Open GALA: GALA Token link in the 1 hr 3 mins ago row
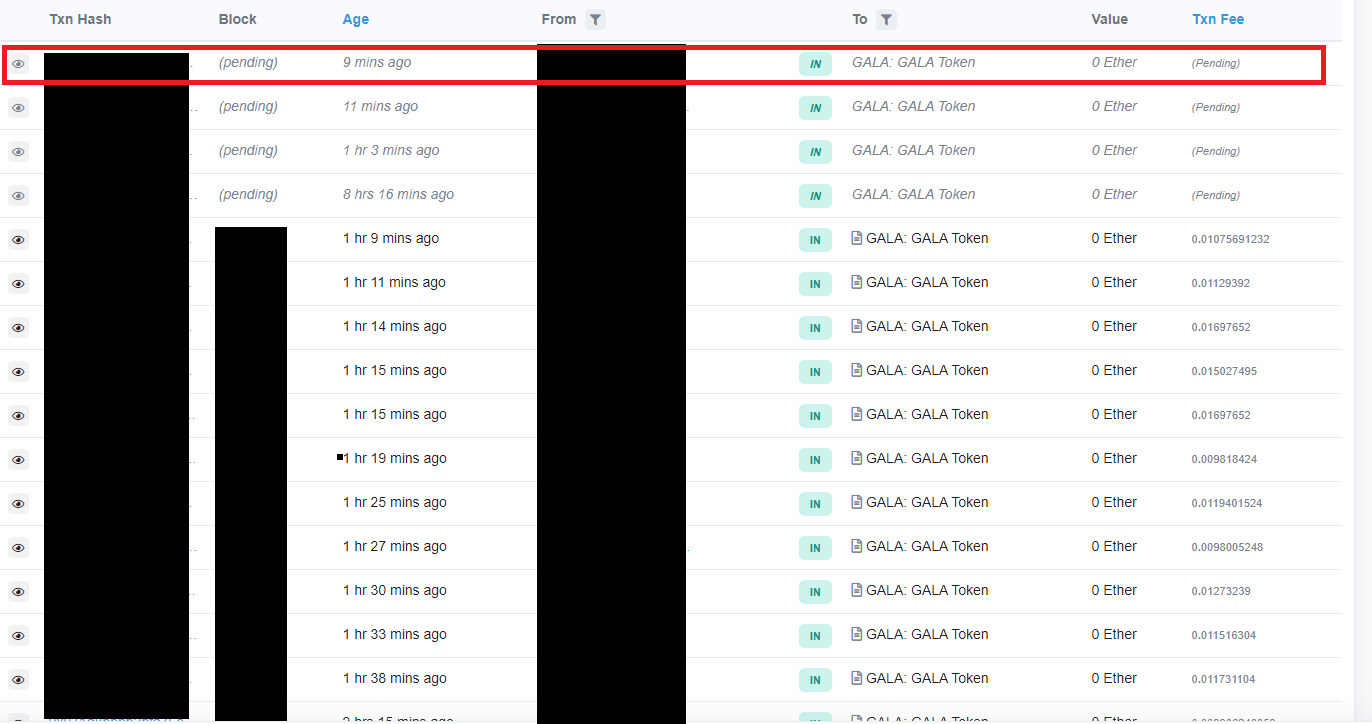This screenshot has width=1372, height=724. (913, 150)
